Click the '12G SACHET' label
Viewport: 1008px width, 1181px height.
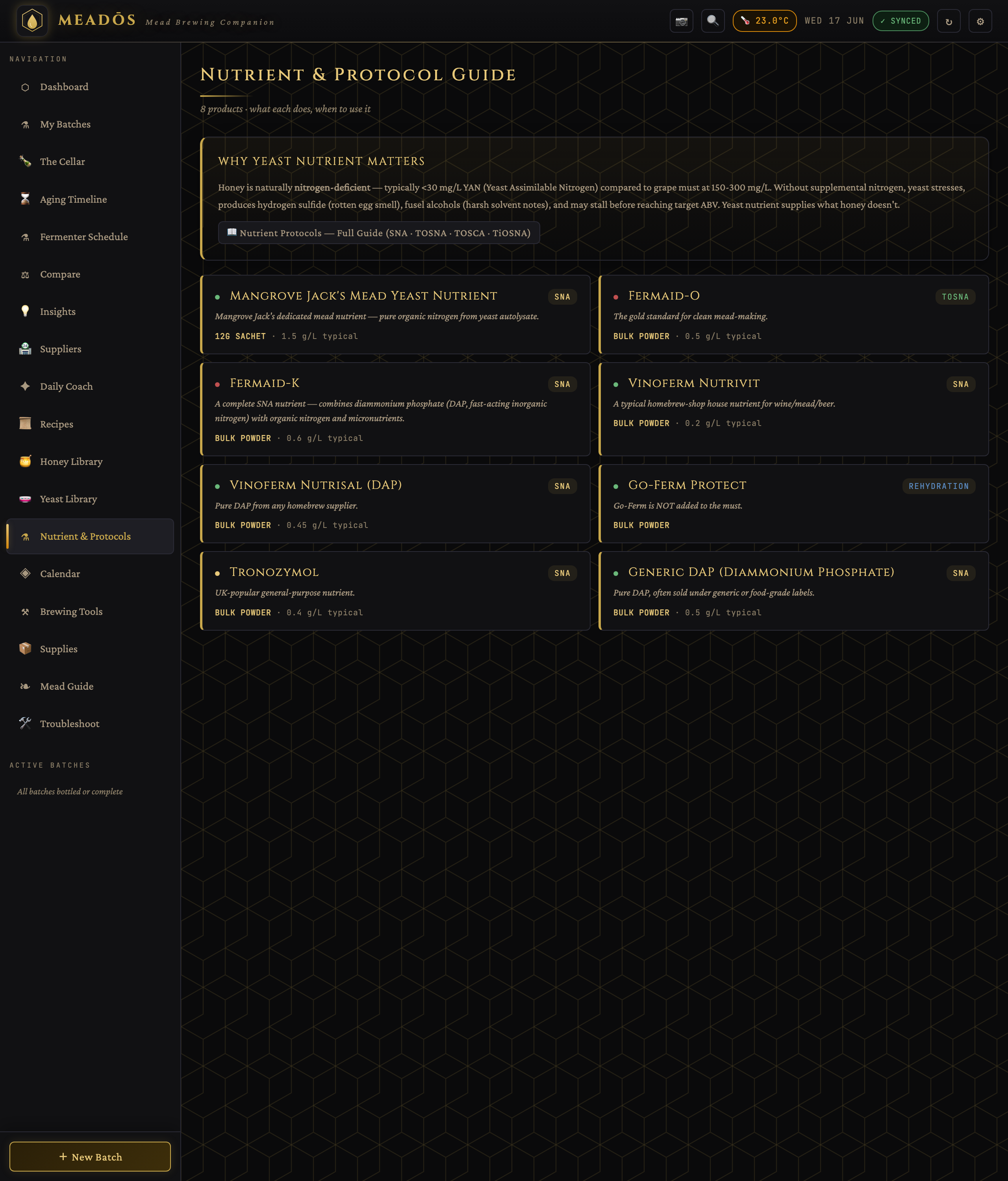tap(240, 336)
